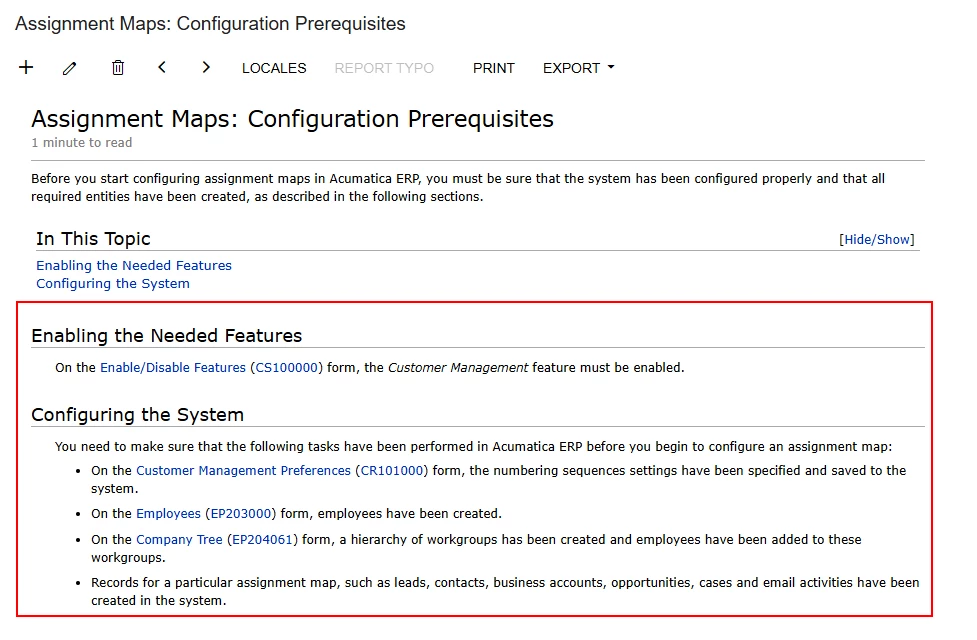Click the pencil edit icon

click(x=69, y=68)
